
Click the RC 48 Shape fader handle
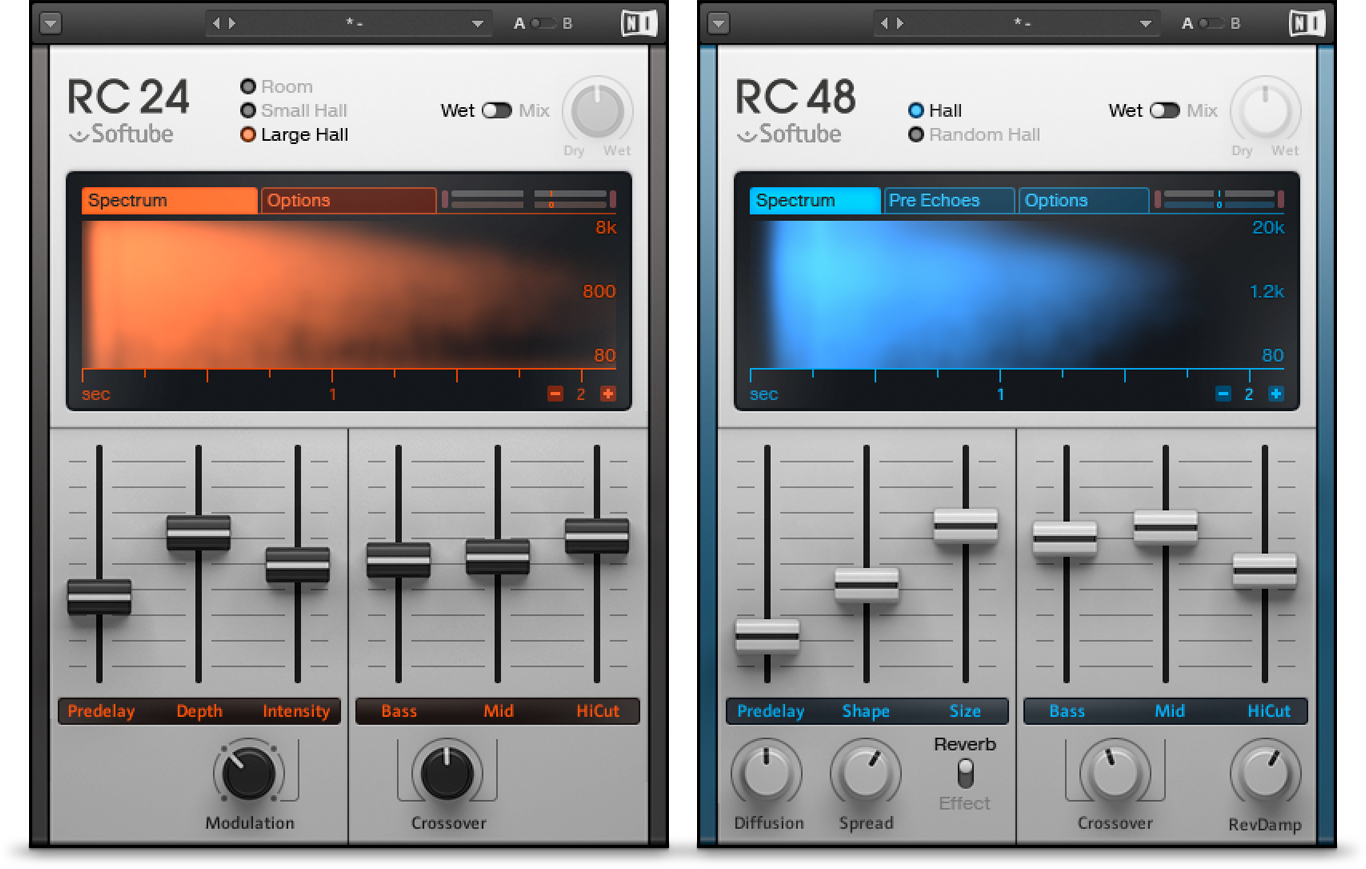[x=866, y=585]
